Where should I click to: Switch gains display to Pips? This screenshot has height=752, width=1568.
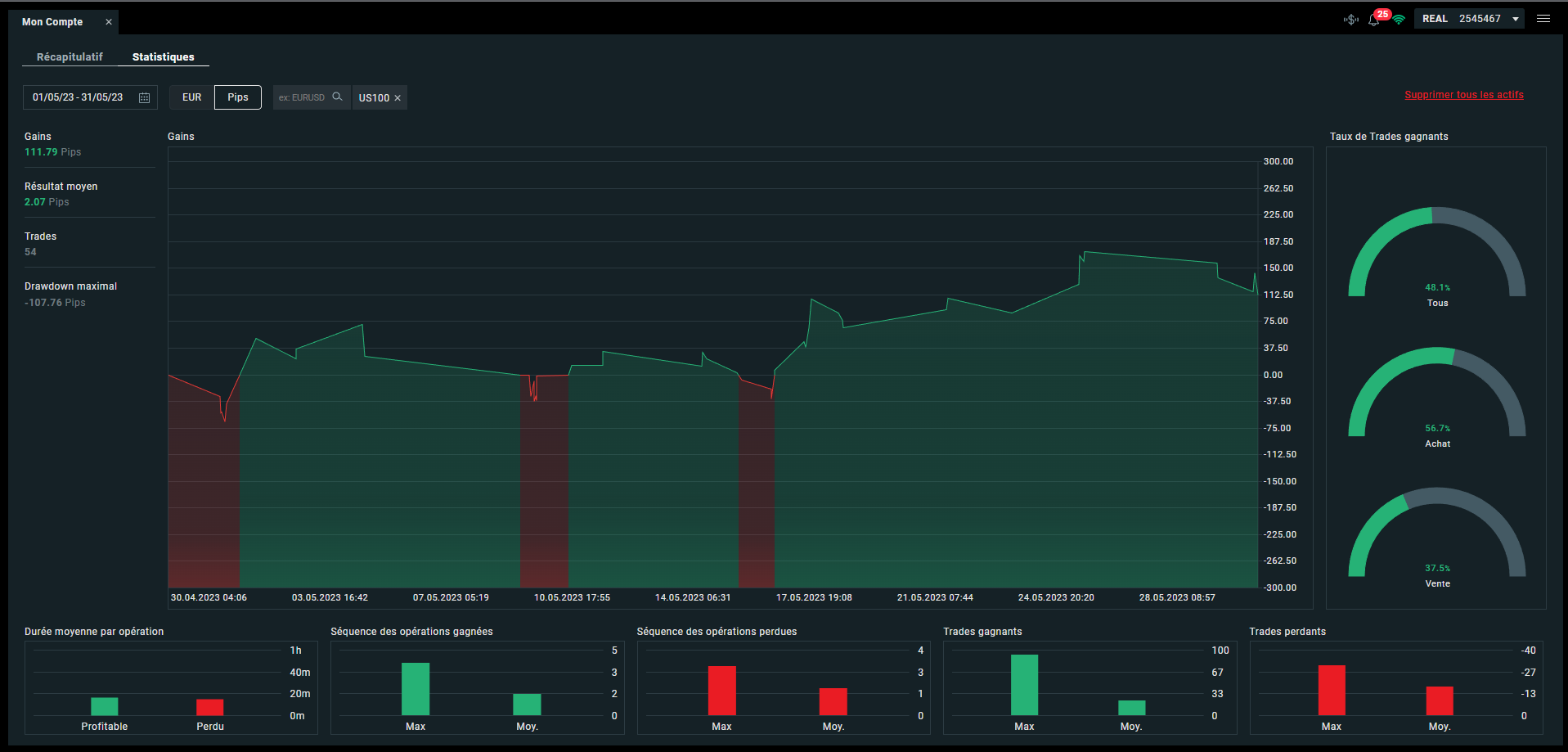pos(238,97)
